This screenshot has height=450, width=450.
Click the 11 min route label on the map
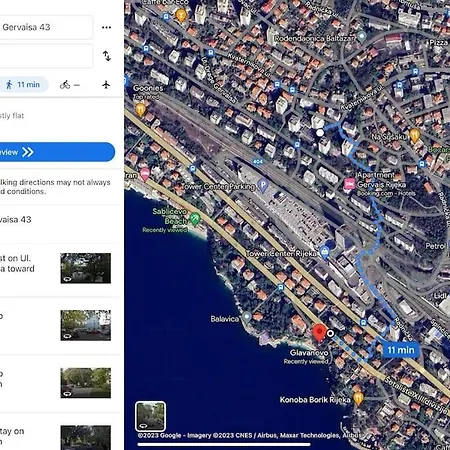pos(401,350)
